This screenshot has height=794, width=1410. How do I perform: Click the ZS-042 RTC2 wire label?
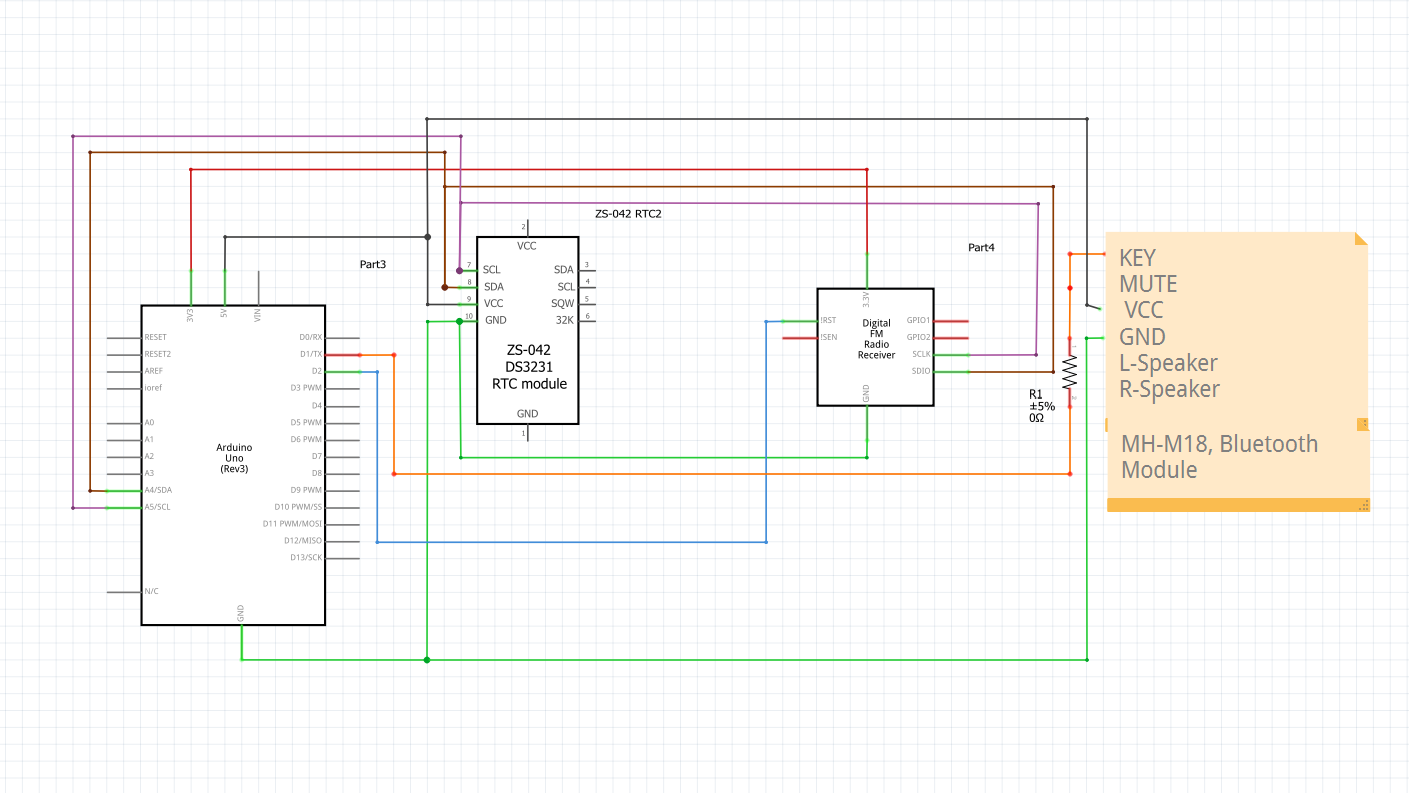coord(630,213)
